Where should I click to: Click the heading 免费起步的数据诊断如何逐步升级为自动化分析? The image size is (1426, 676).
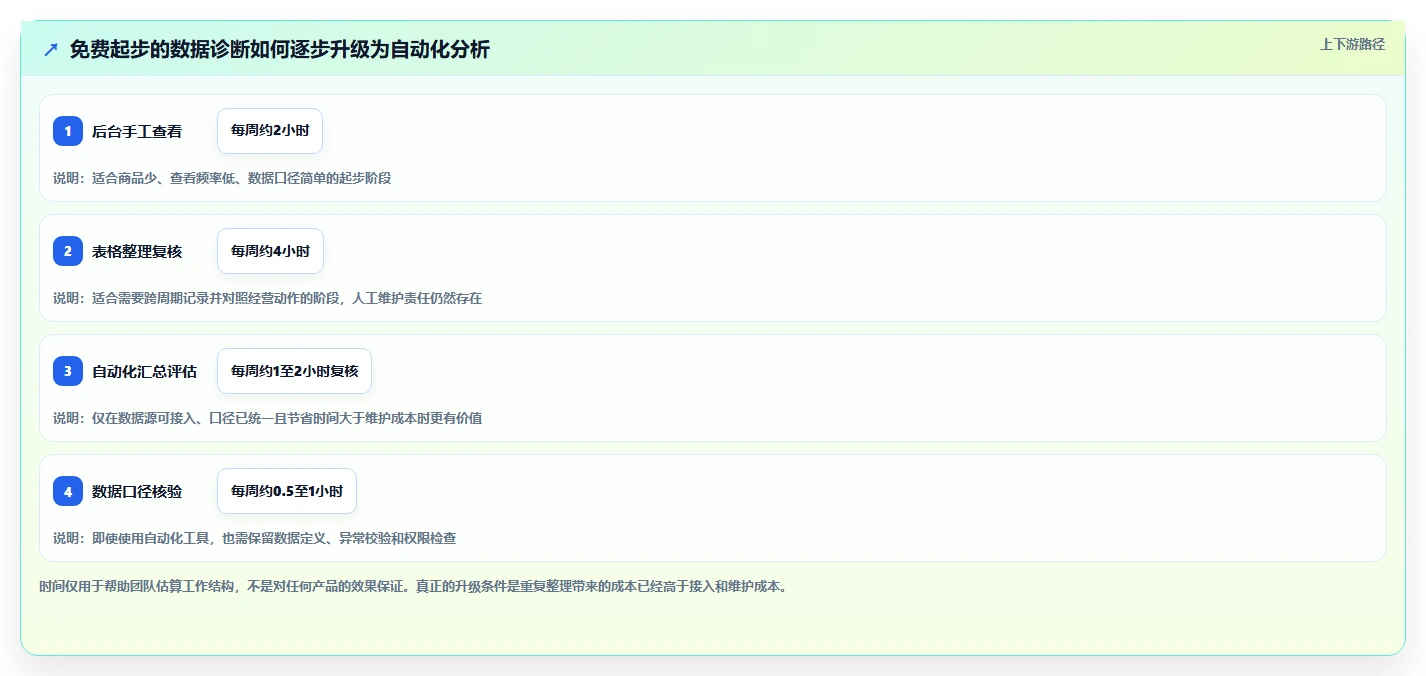pyautogui.click(x=280, y=50)
